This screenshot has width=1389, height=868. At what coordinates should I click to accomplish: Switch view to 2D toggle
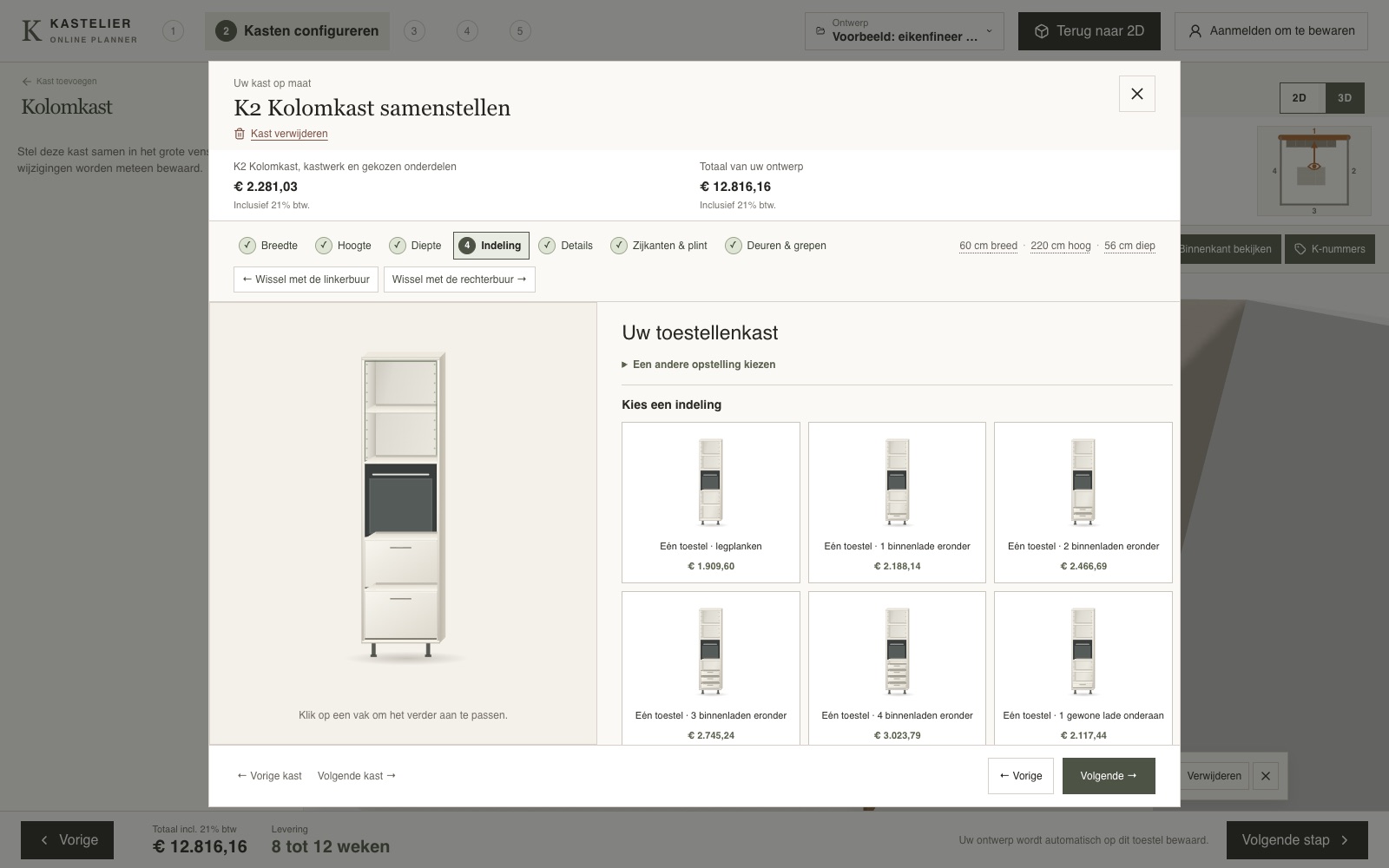[x=1300, y=98]
